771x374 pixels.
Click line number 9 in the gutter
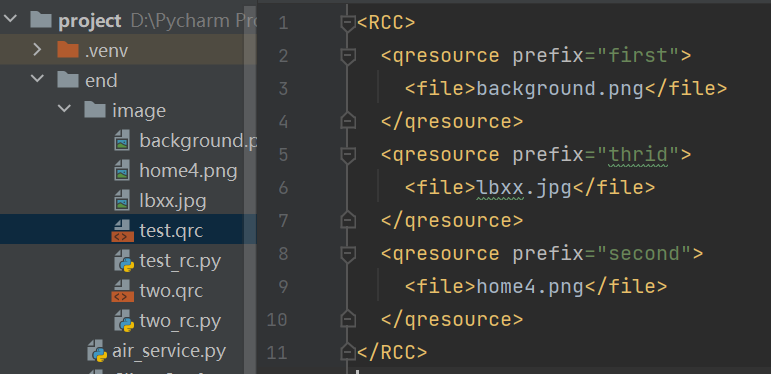tap(283, 287)
